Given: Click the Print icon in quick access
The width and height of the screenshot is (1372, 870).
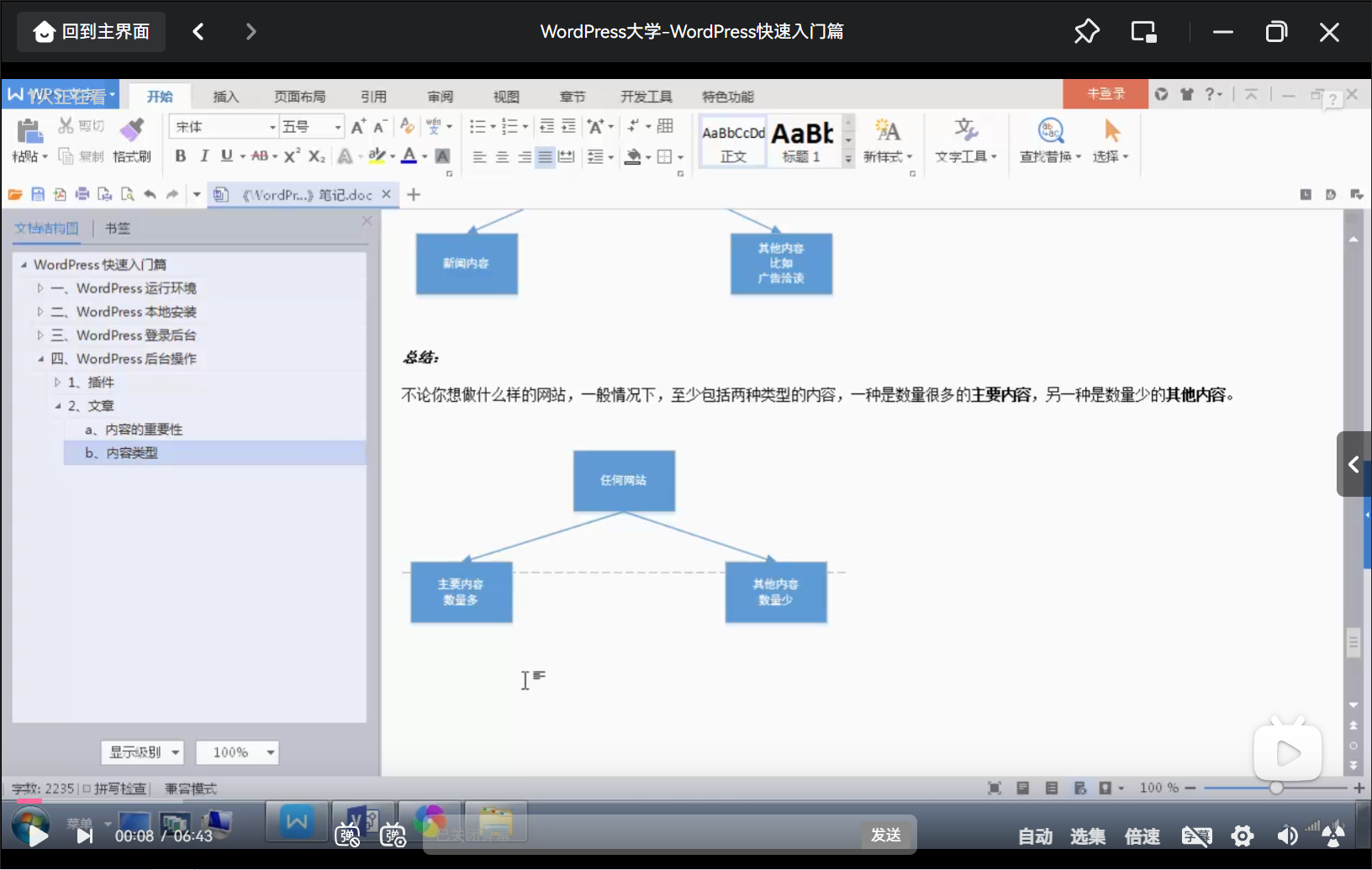Looking at the screenshot, I should point(82,195).
